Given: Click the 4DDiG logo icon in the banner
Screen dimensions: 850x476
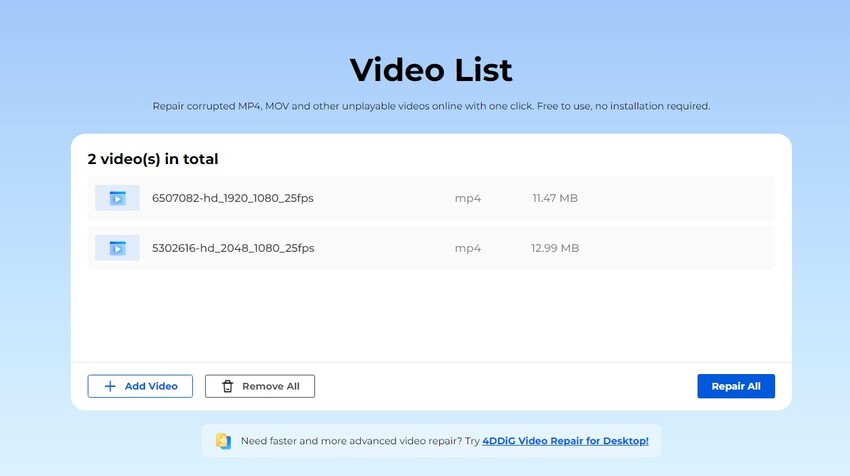Looking at the screenshot, I should [x=223, y=441].
